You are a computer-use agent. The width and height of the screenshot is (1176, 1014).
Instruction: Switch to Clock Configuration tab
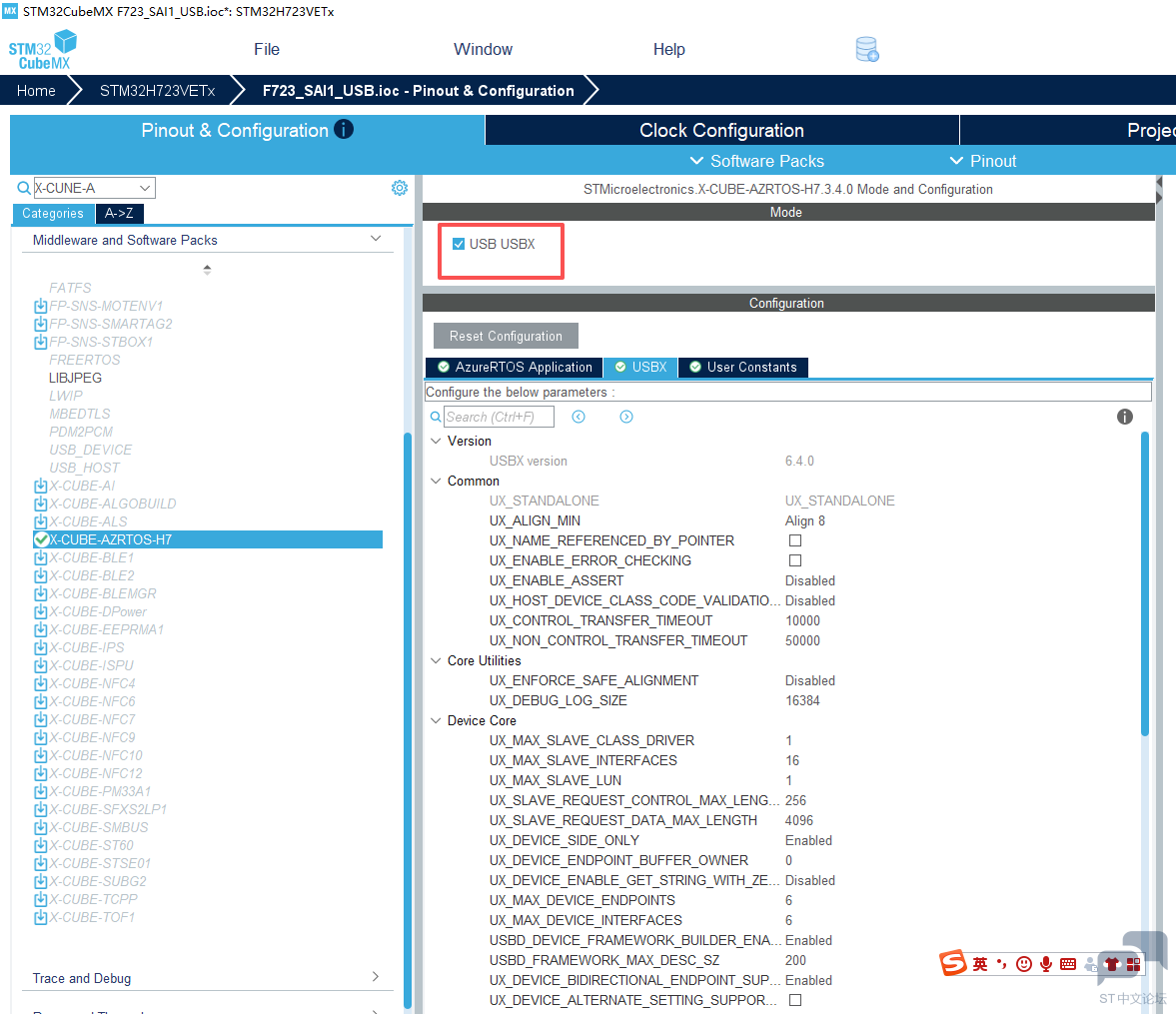721,130
